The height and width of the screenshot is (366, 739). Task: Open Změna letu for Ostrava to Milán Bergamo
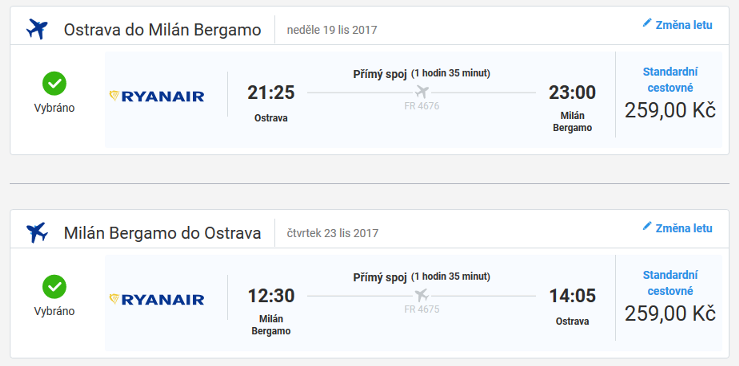click(678, 24)
